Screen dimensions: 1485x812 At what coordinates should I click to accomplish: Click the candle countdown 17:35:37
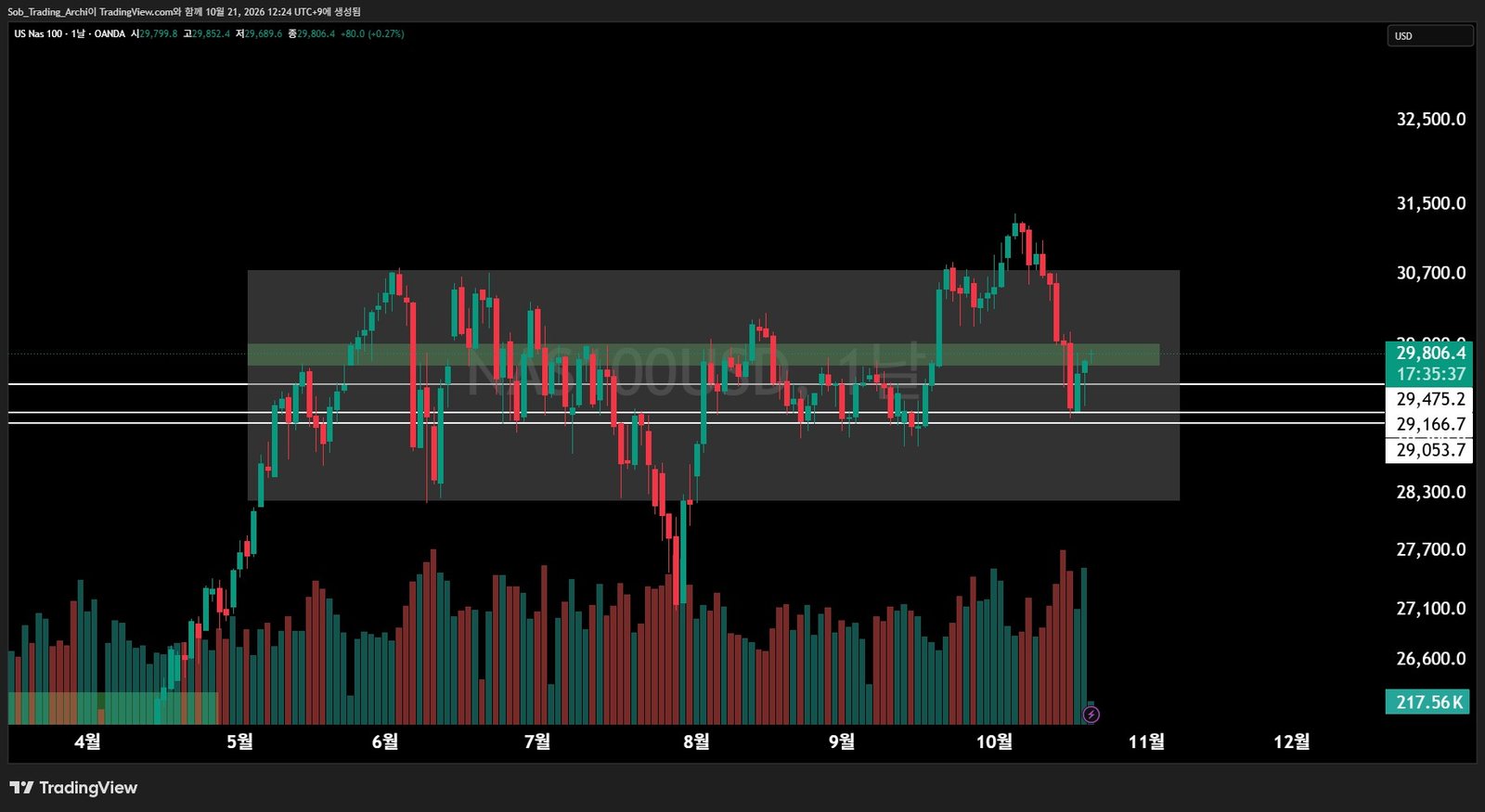coord(1430,374)
